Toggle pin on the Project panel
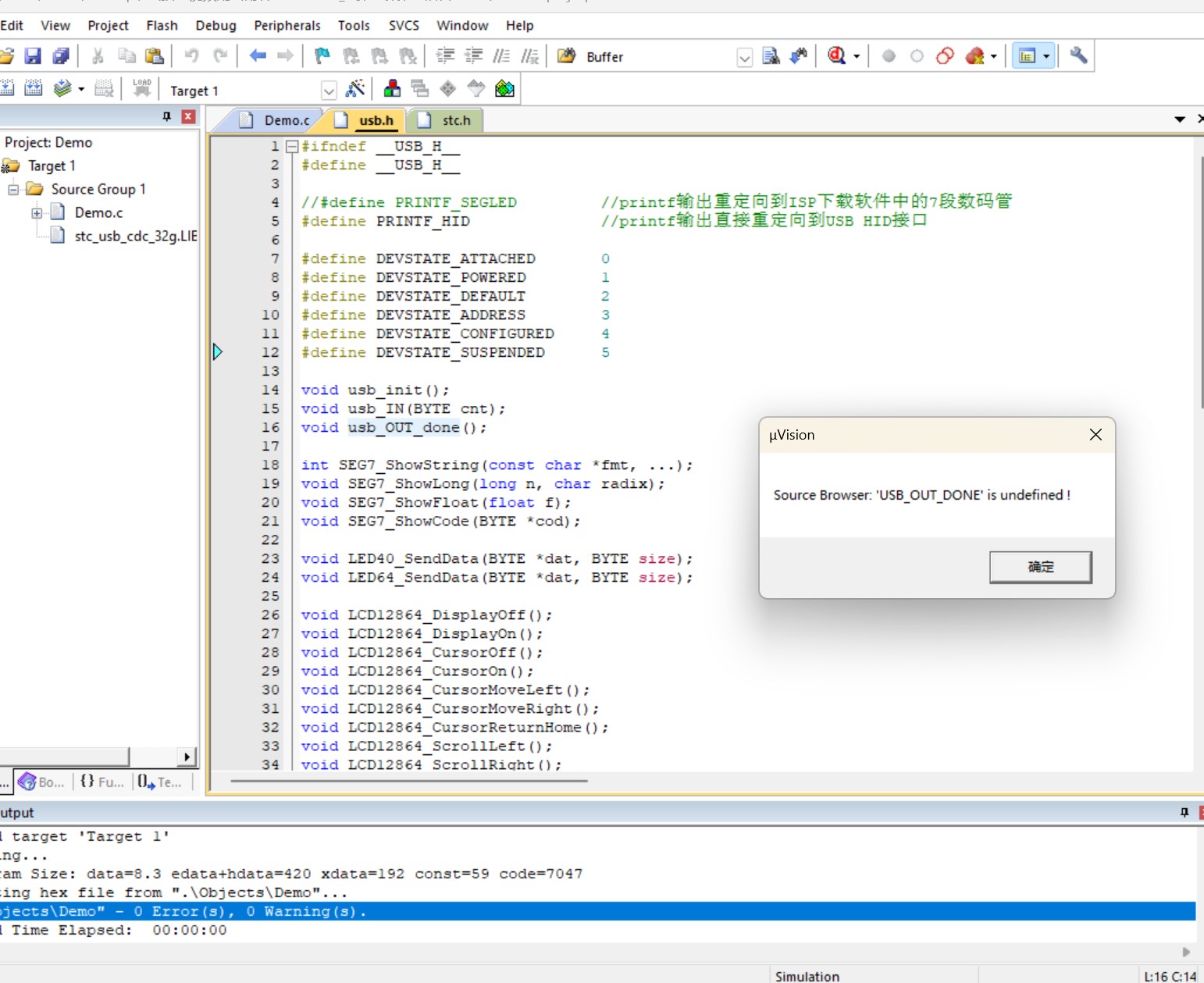Image resolution: width=1204 pixels, height=983 pixels. tap(166, 116)
